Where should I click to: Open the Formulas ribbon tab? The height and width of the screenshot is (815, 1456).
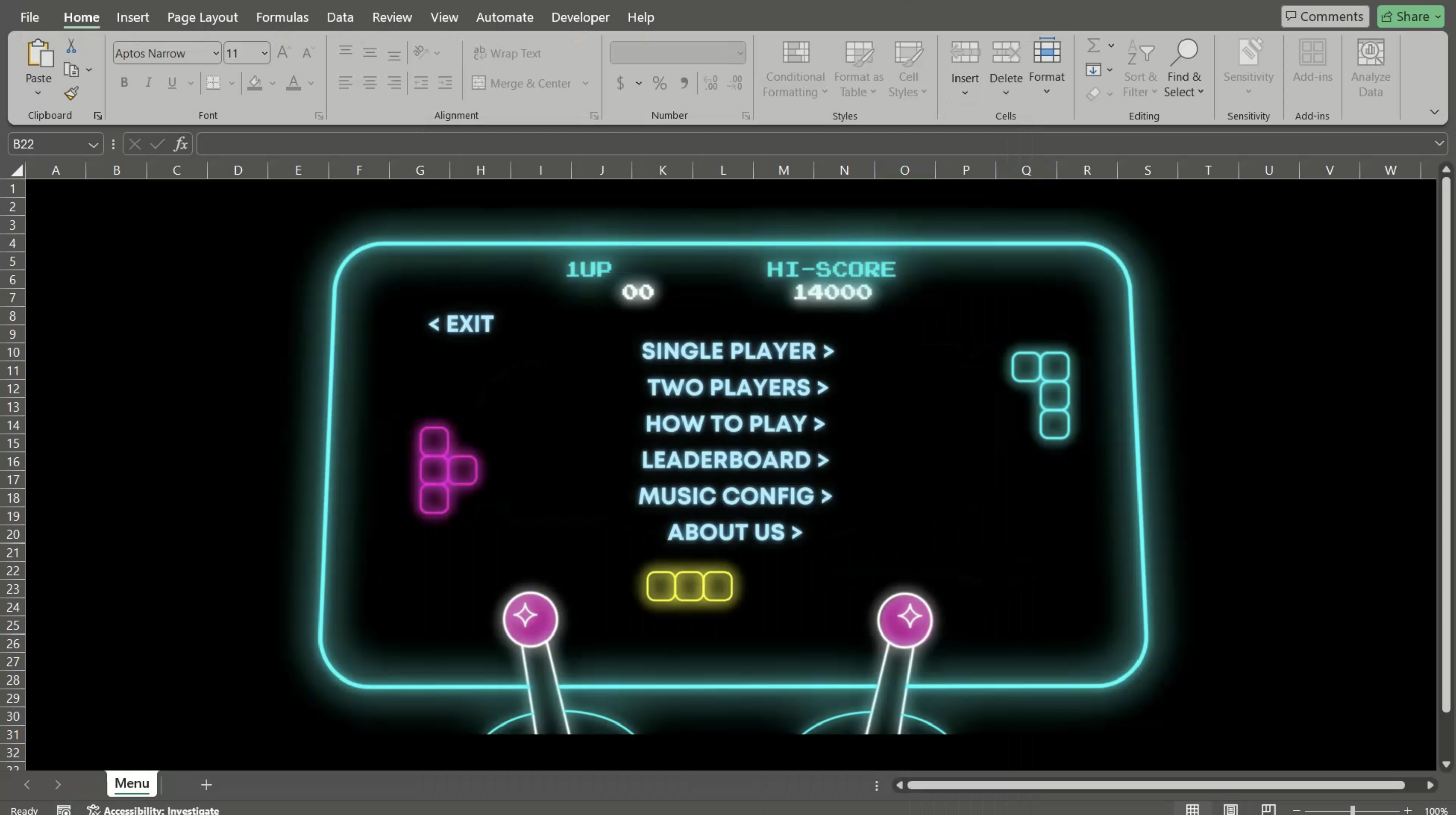[282, 17]
